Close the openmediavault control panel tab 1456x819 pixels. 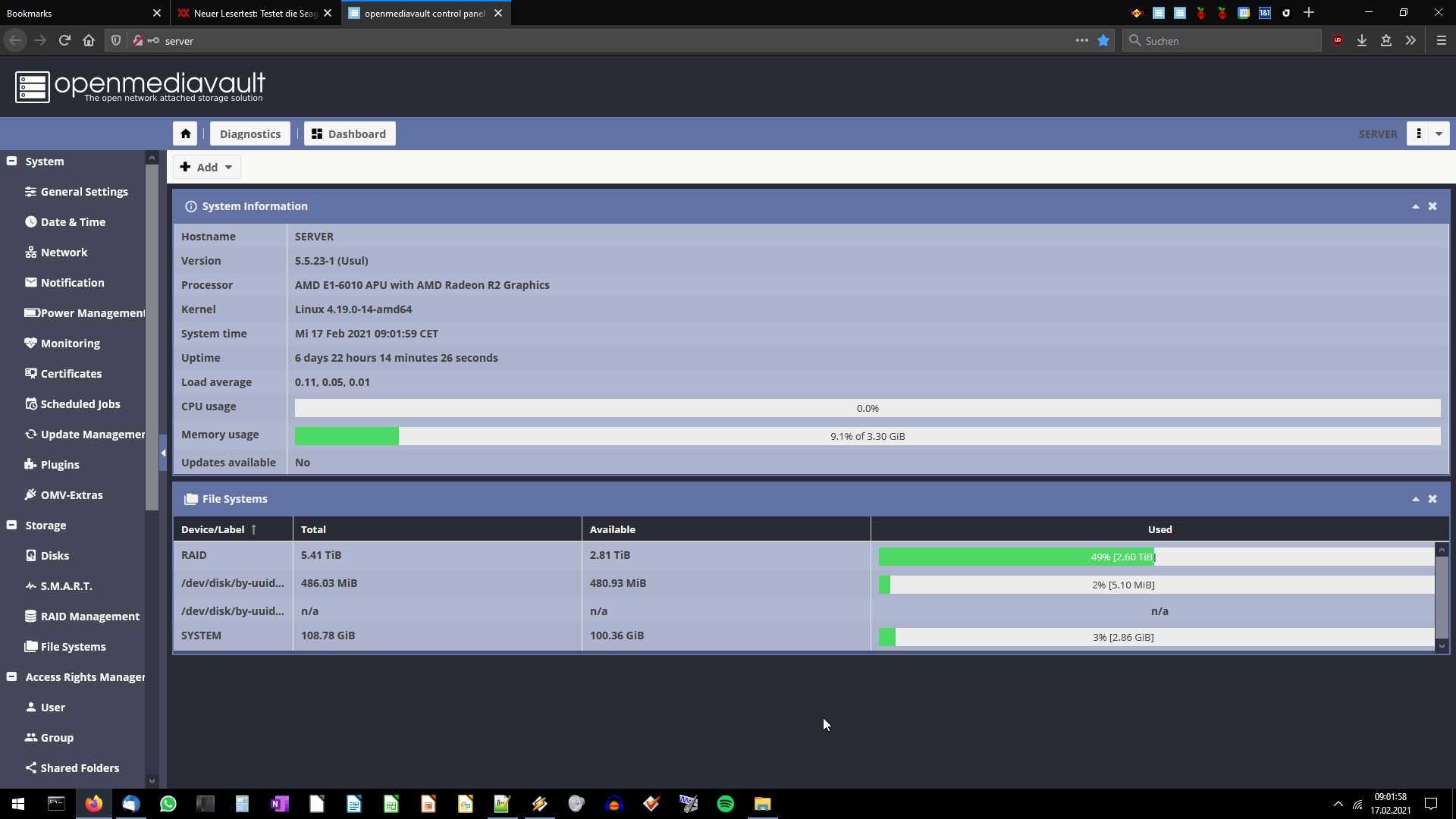pos(498,13)
